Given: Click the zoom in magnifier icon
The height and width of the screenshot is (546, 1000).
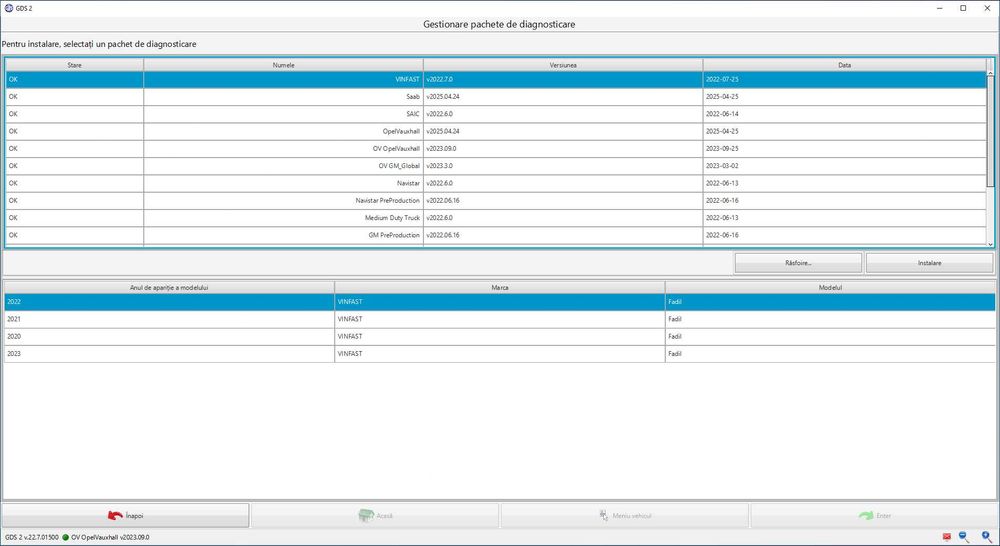Looking at the screenshot, I should point(987,537).
